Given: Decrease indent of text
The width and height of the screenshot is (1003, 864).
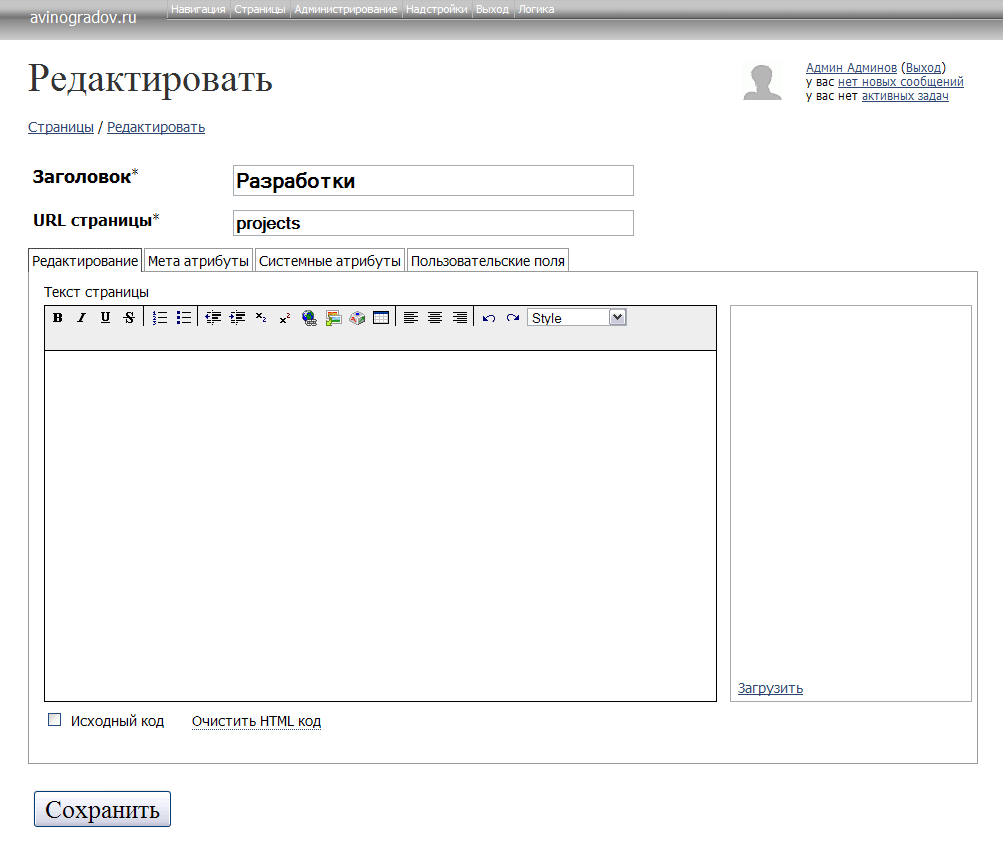Looking at the screenshot, I should click(213, 318).
